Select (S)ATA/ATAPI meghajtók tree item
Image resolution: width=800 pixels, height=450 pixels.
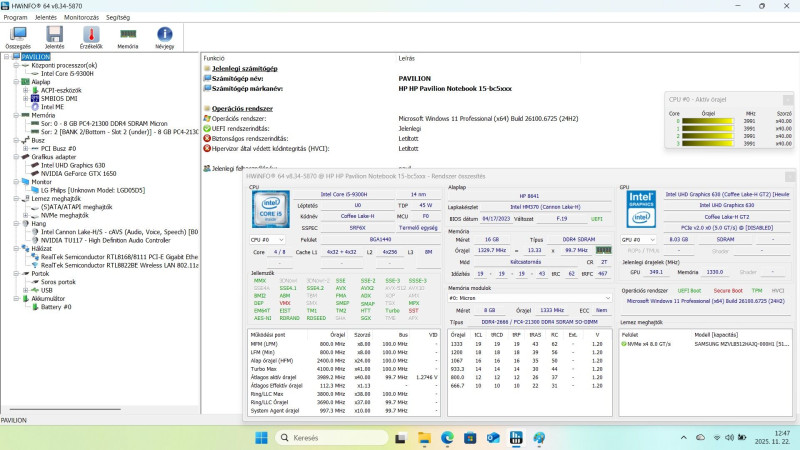[x=77, y=207]
